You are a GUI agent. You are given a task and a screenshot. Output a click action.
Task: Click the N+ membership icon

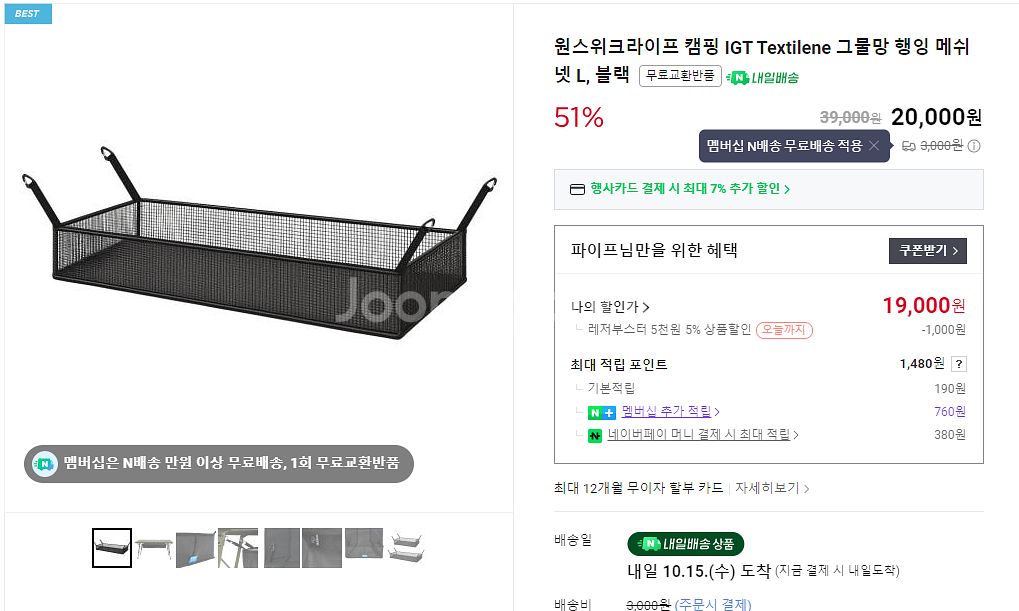pos(601,412)
